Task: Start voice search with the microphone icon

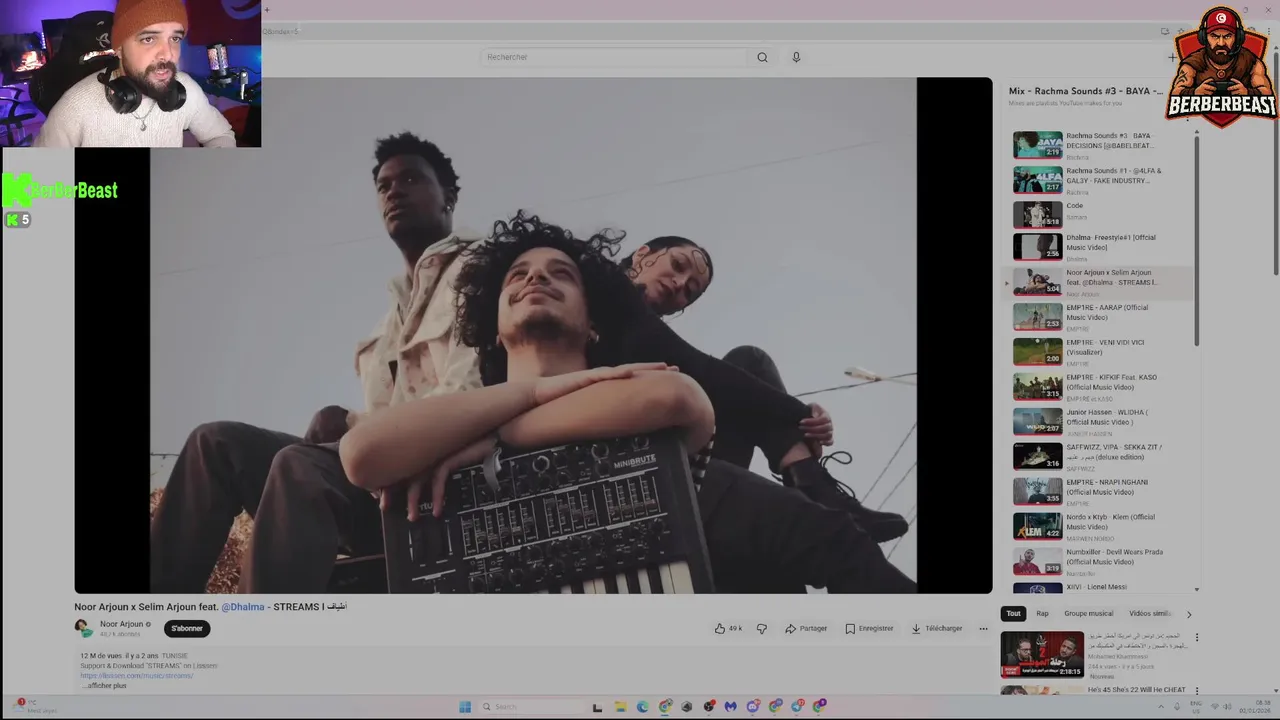Action: 796,57
